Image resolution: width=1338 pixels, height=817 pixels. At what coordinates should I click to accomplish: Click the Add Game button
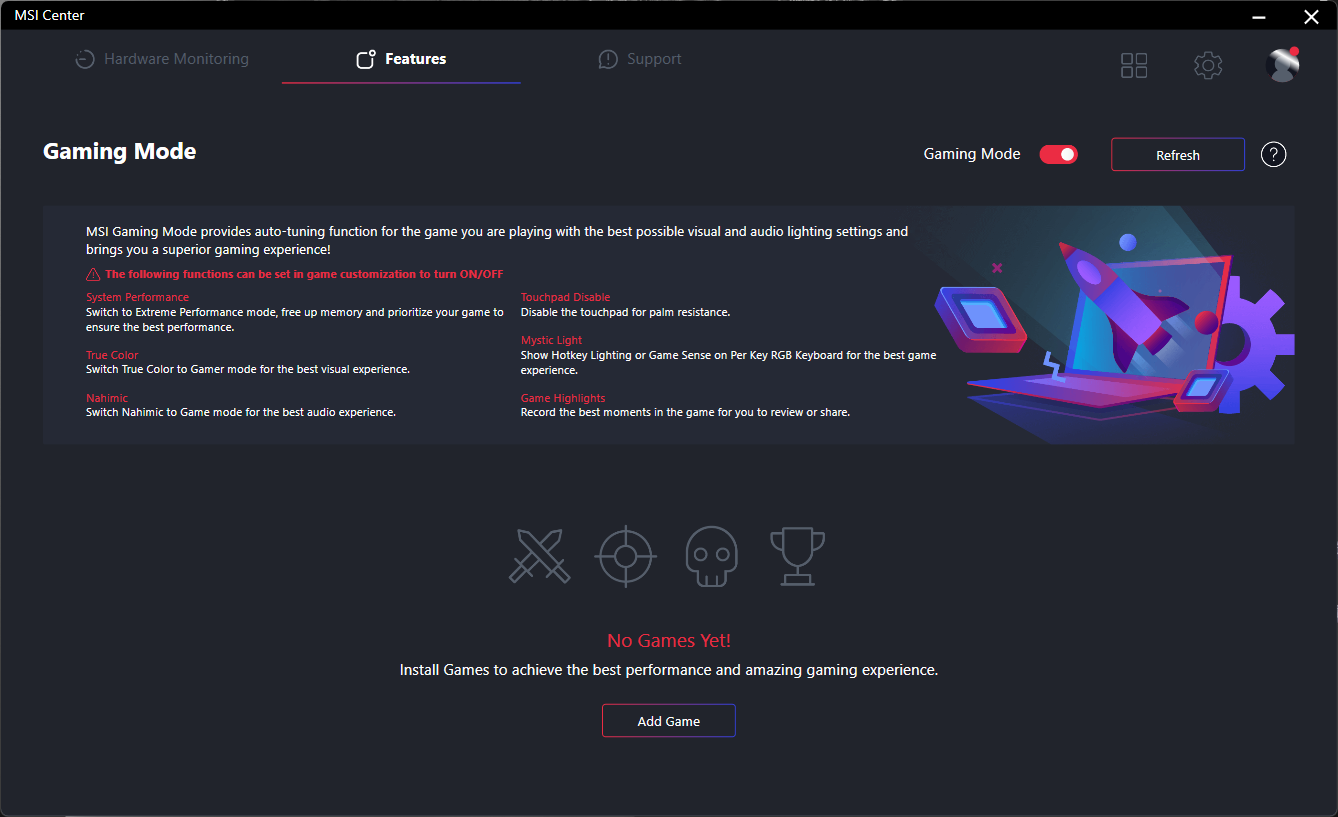[x=669, y=721]
